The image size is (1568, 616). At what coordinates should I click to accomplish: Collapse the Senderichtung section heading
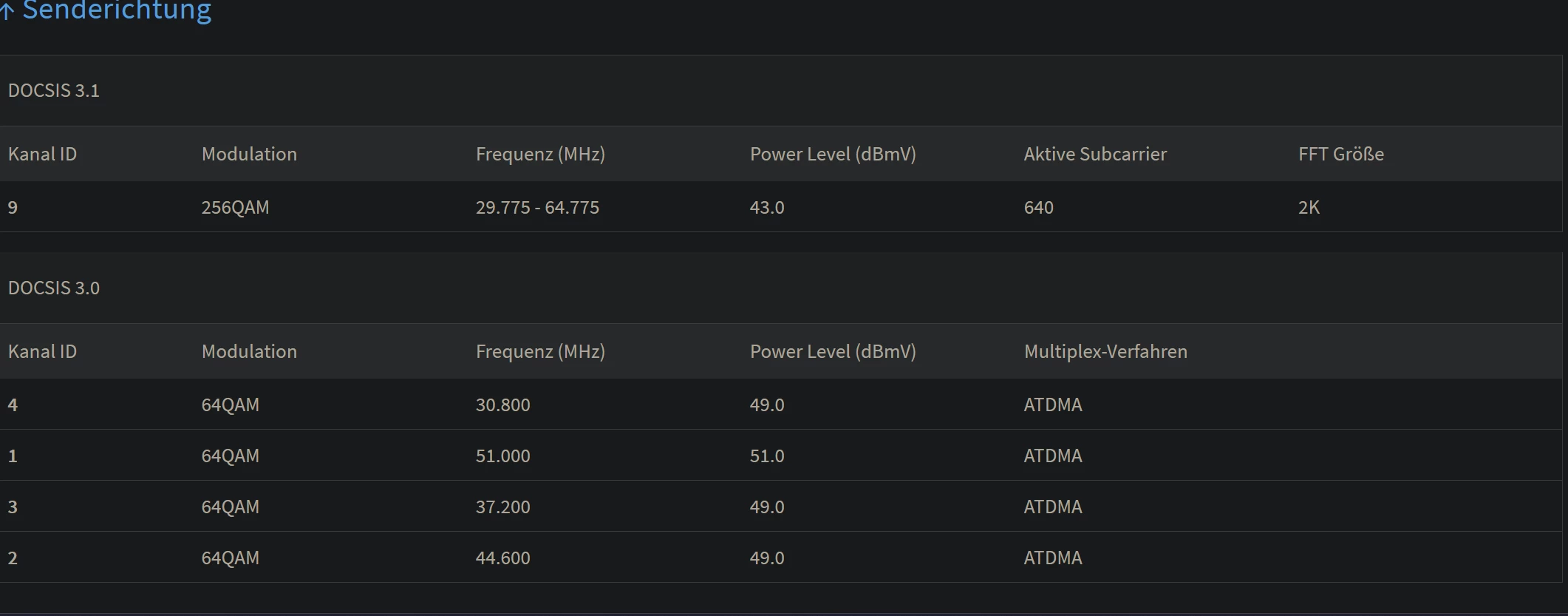(117, 10)
